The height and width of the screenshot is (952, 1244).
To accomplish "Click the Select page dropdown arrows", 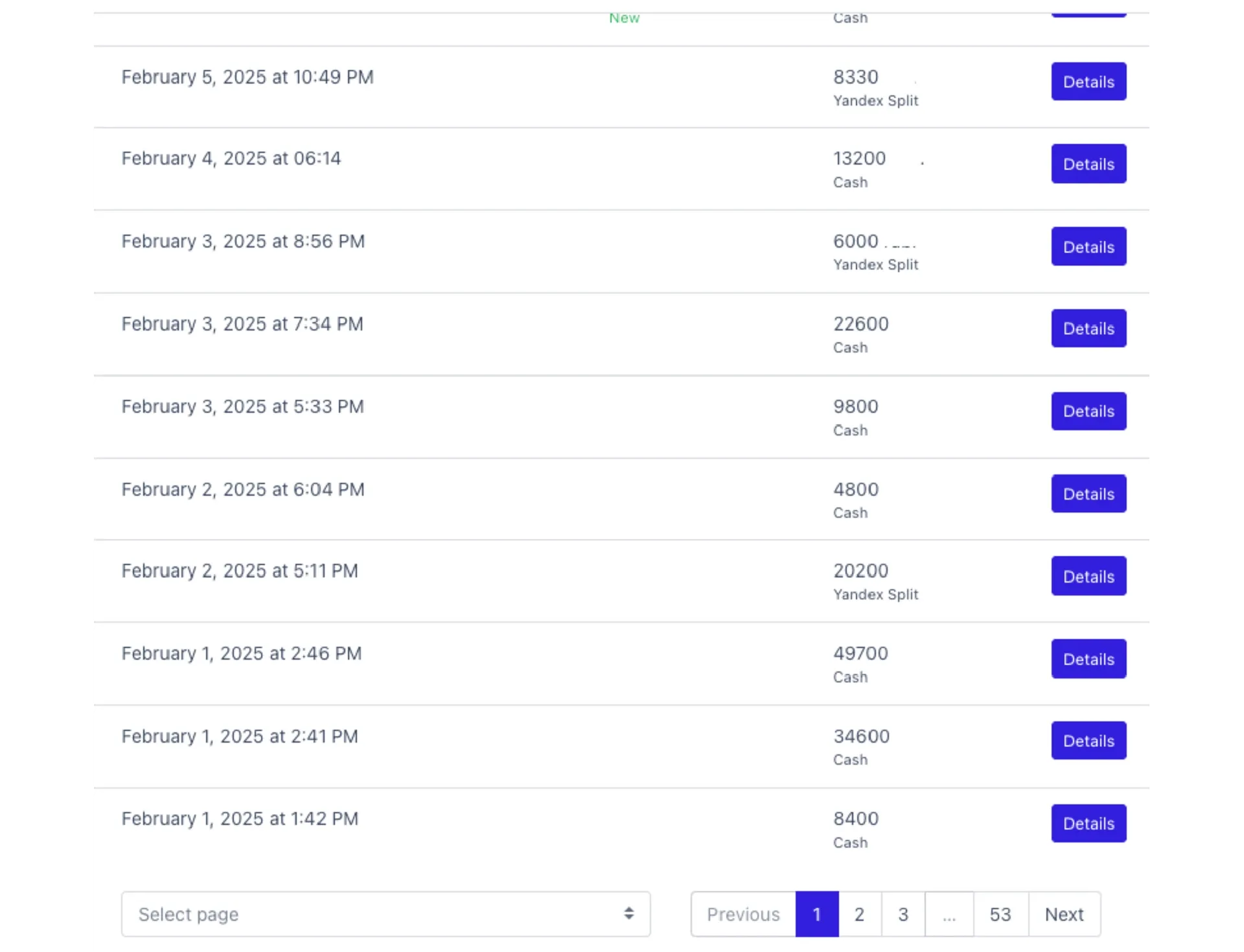I will pos(628,914).
